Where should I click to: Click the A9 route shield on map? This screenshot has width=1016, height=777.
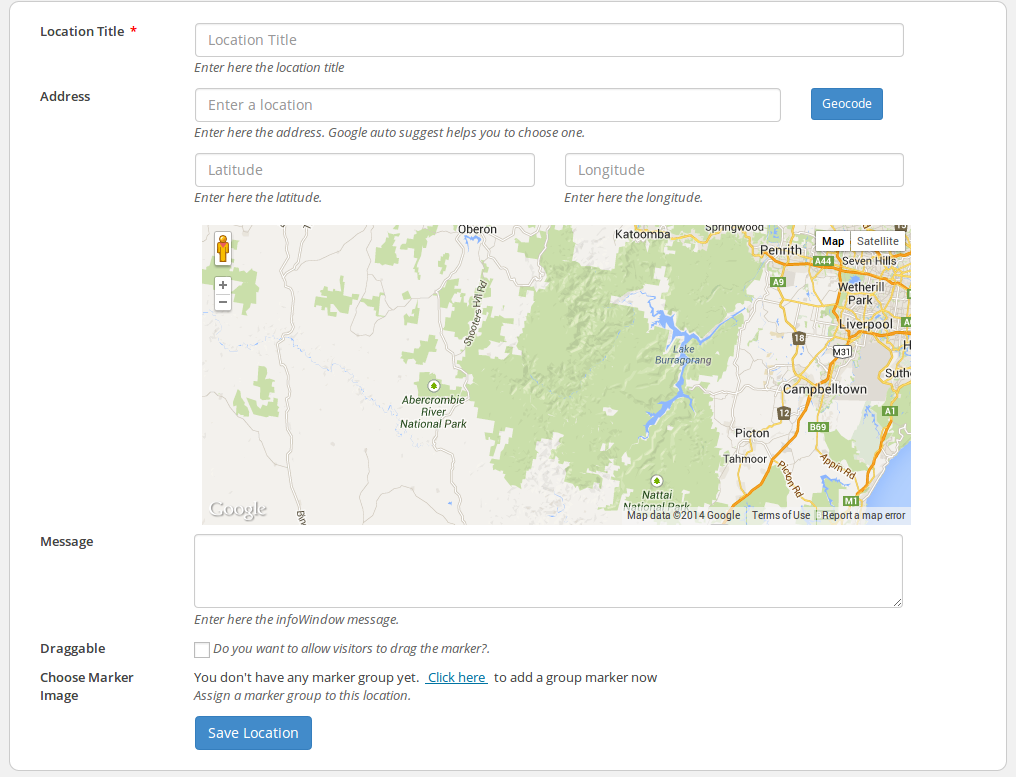click(x=778, y=282)
